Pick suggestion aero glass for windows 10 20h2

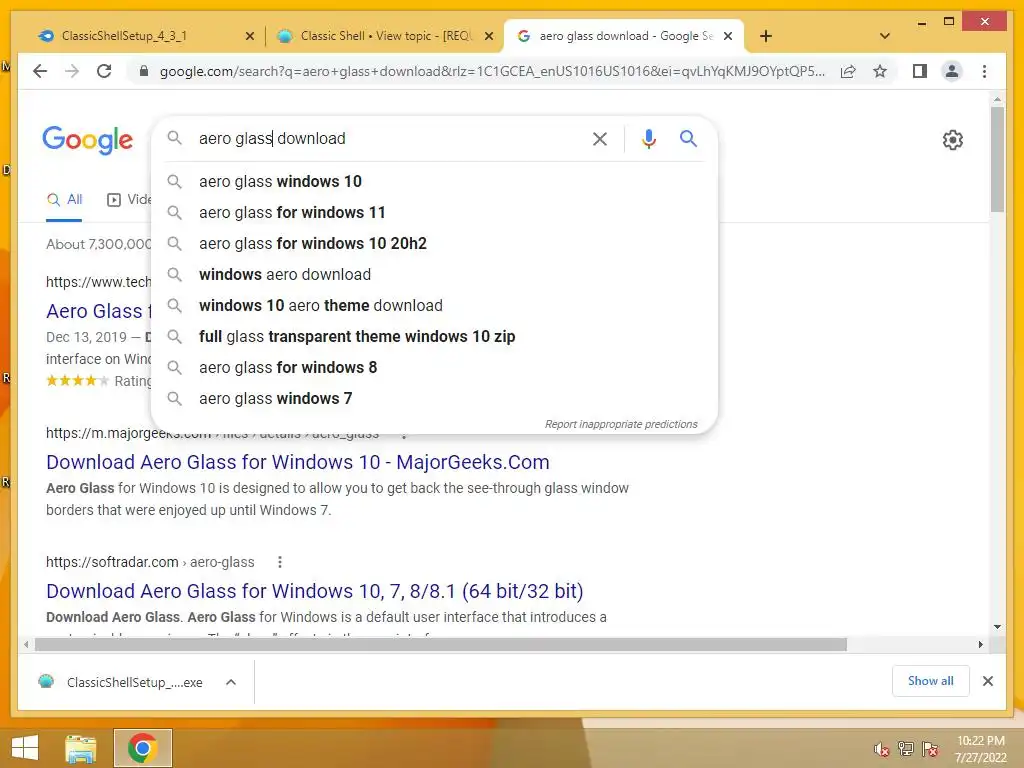tap(434, 244)
